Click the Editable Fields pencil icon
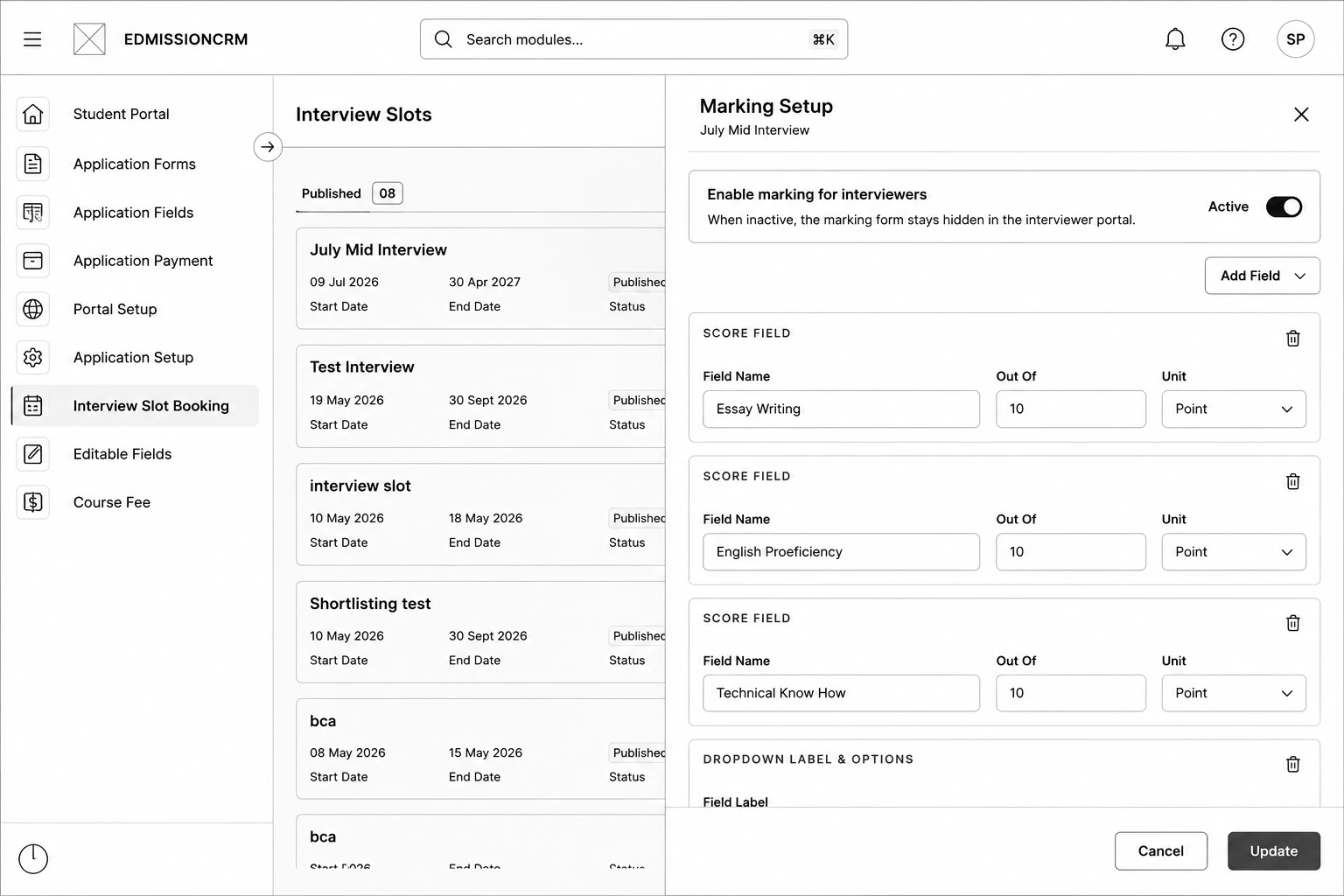Screen dimensions: 1344x896 [33, 454]
